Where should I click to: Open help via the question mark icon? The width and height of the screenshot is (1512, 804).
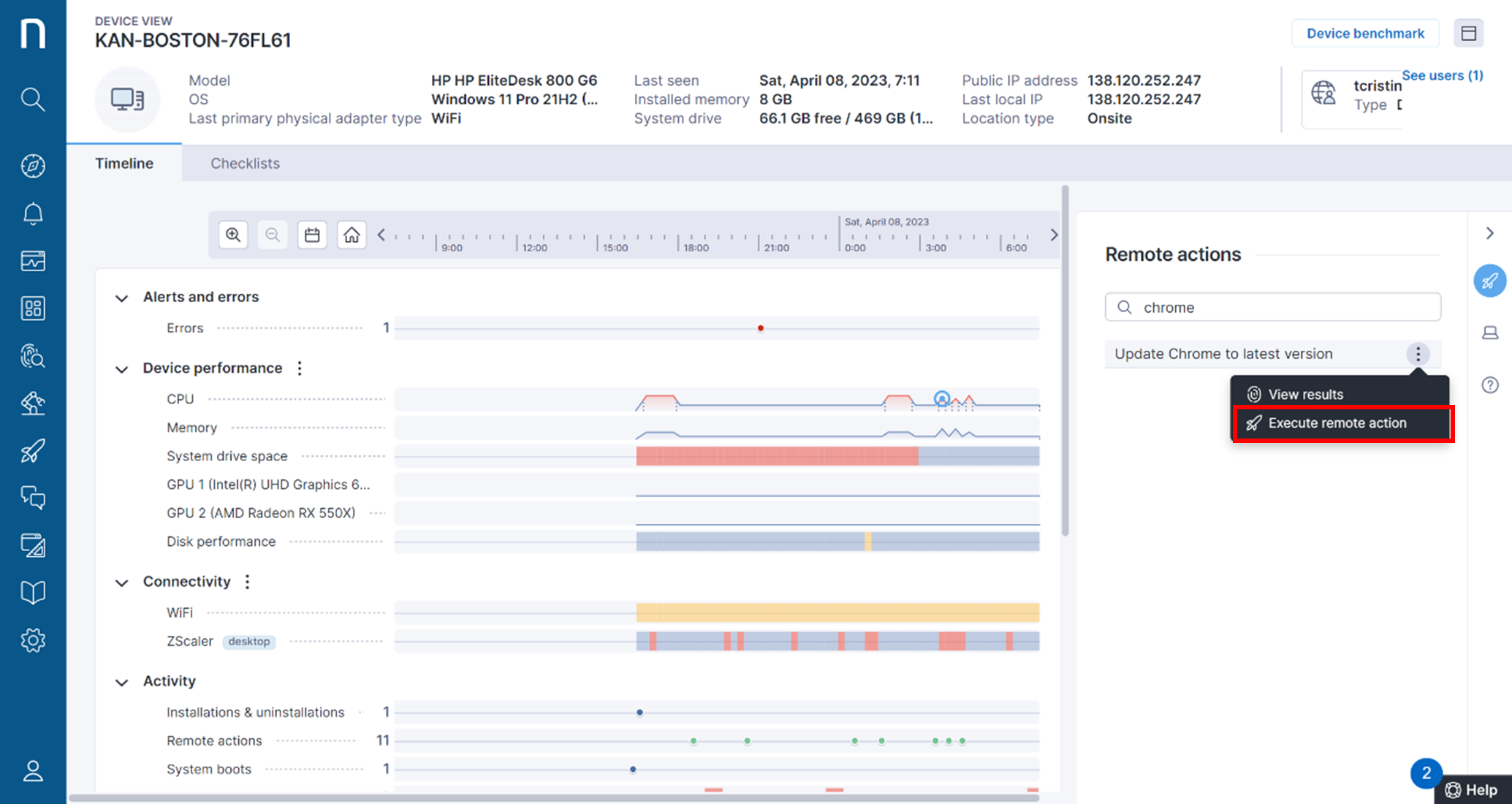pyautogui.click(x=1490, y=385)
